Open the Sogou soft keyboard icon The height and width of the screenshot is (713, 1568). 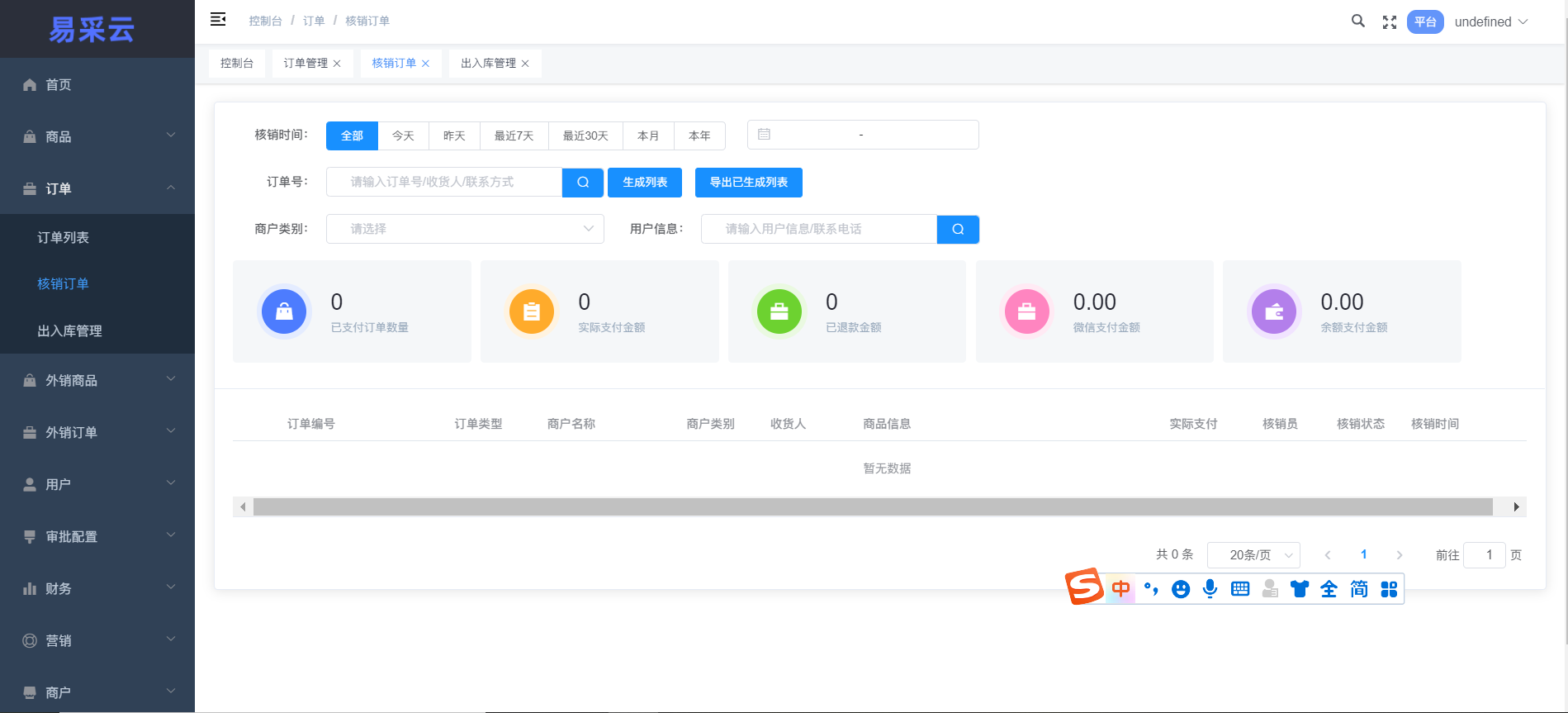(1240, 589)
